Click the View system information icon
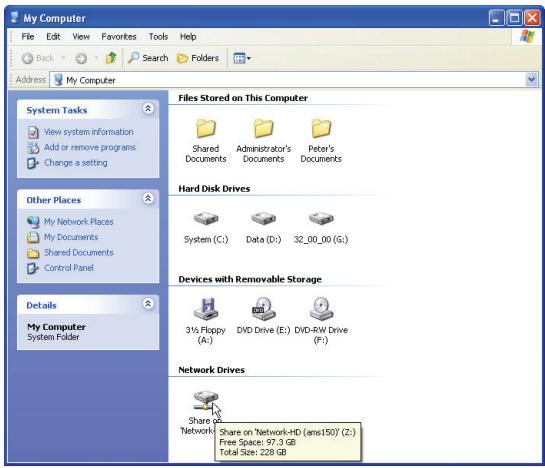545x468 pixels. (x=33, y=132)
